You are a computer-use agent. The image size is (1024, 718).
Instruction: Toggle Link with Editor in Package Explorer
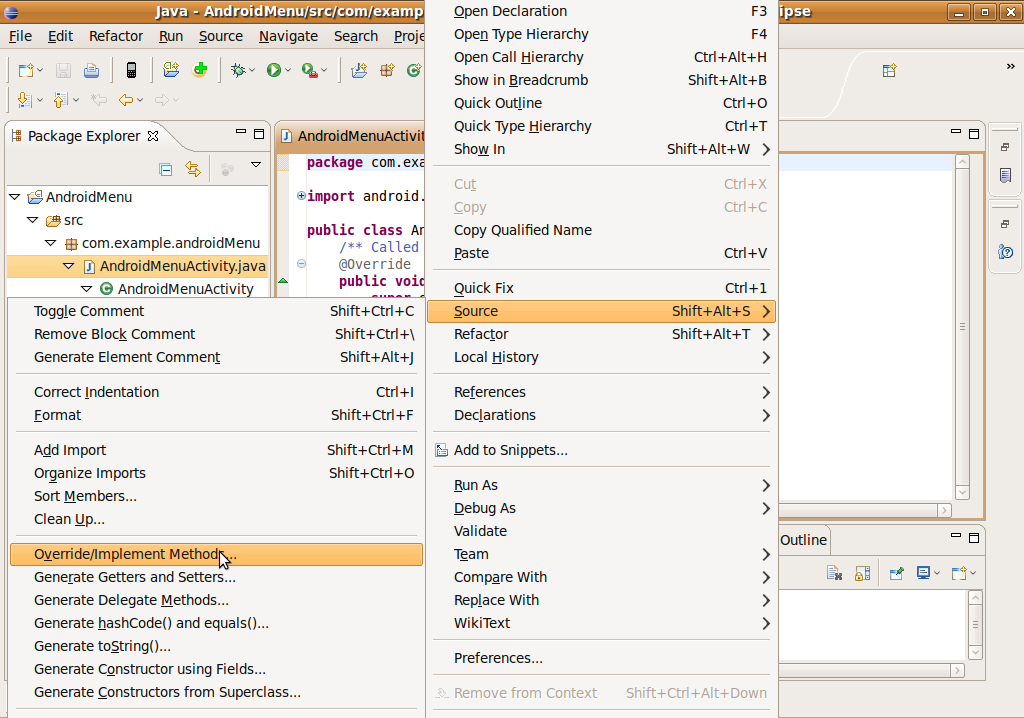pos(193,169)
